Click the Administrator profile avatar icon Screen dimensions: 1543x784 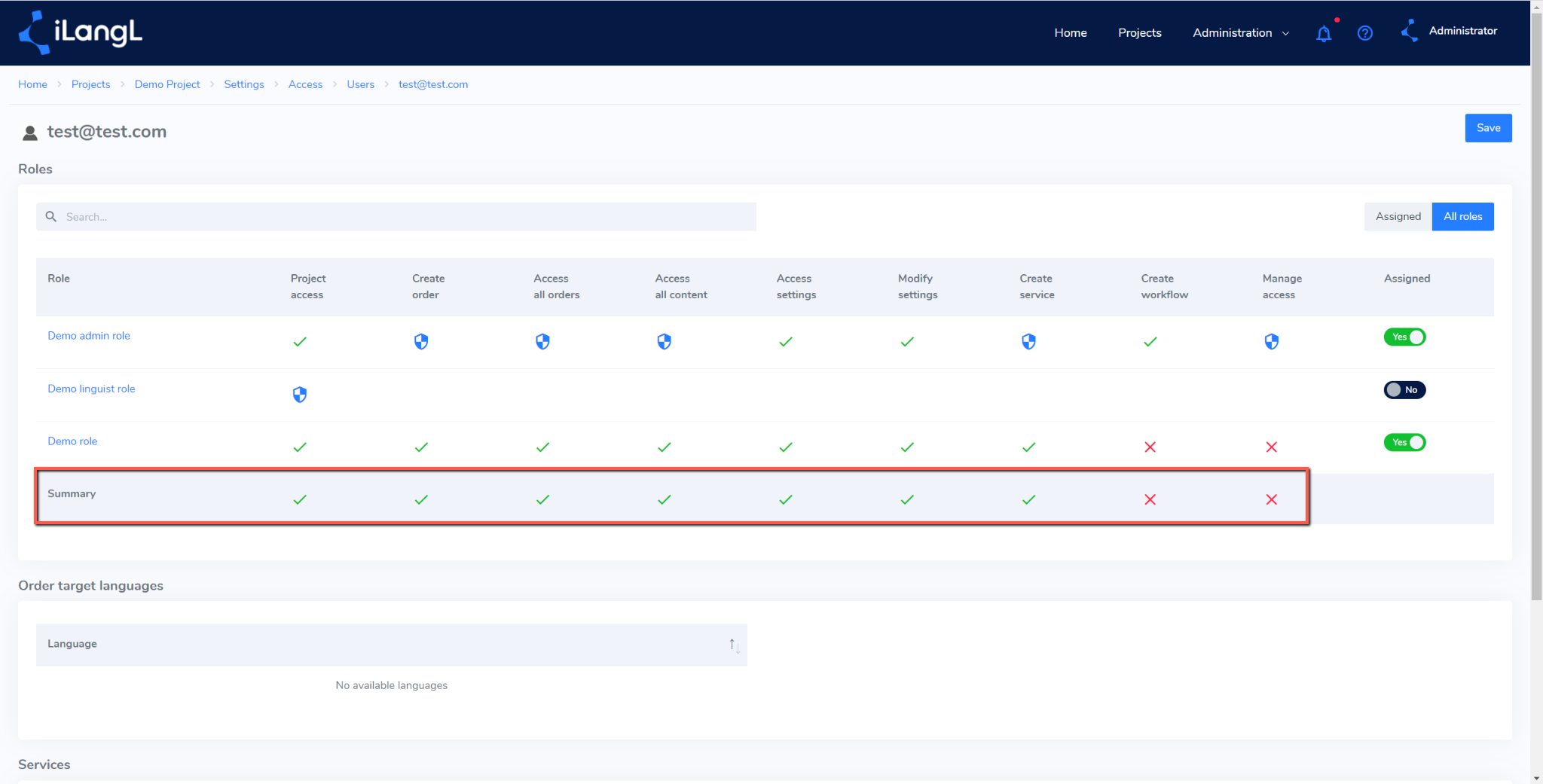(1409, 31)
